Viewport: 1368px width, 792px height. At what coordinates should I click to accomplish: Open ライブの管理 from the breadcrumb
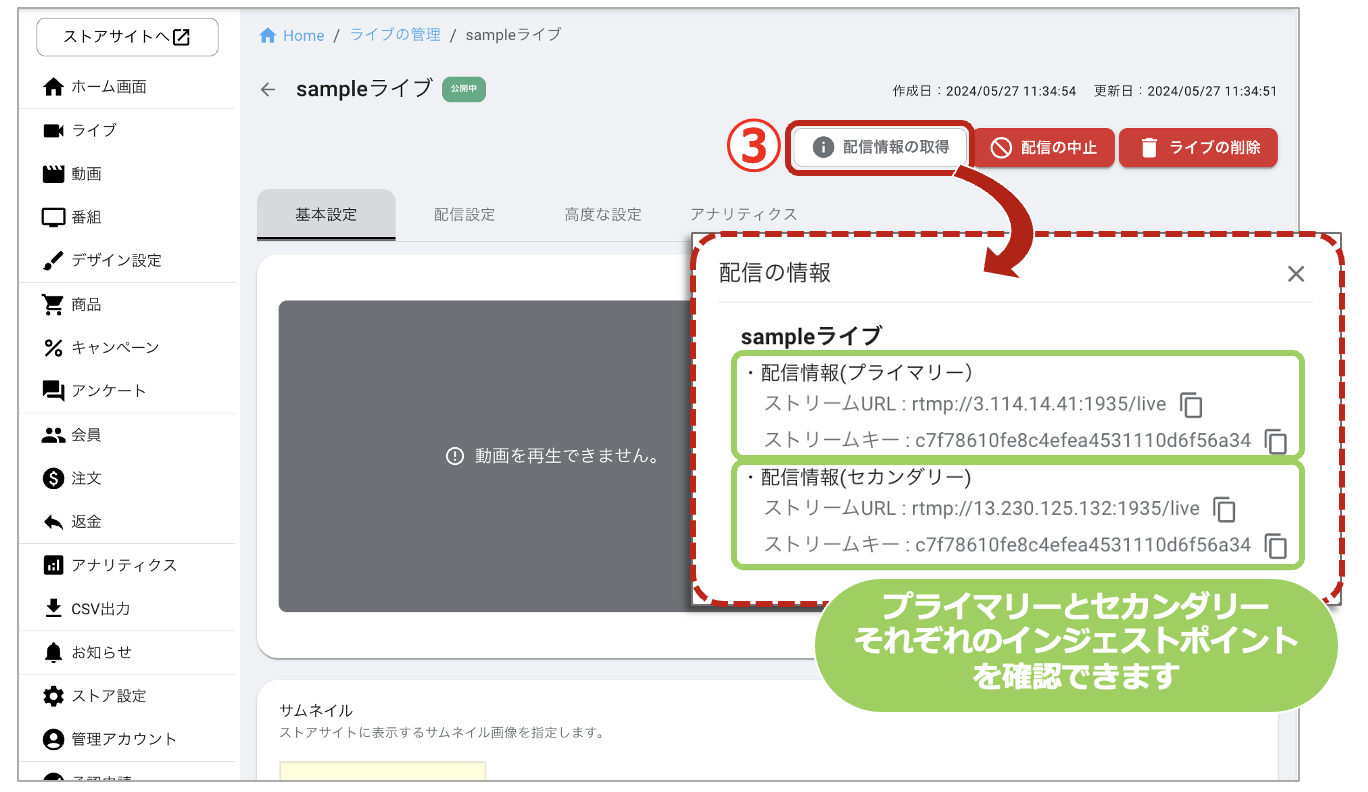tap(394, 34)
